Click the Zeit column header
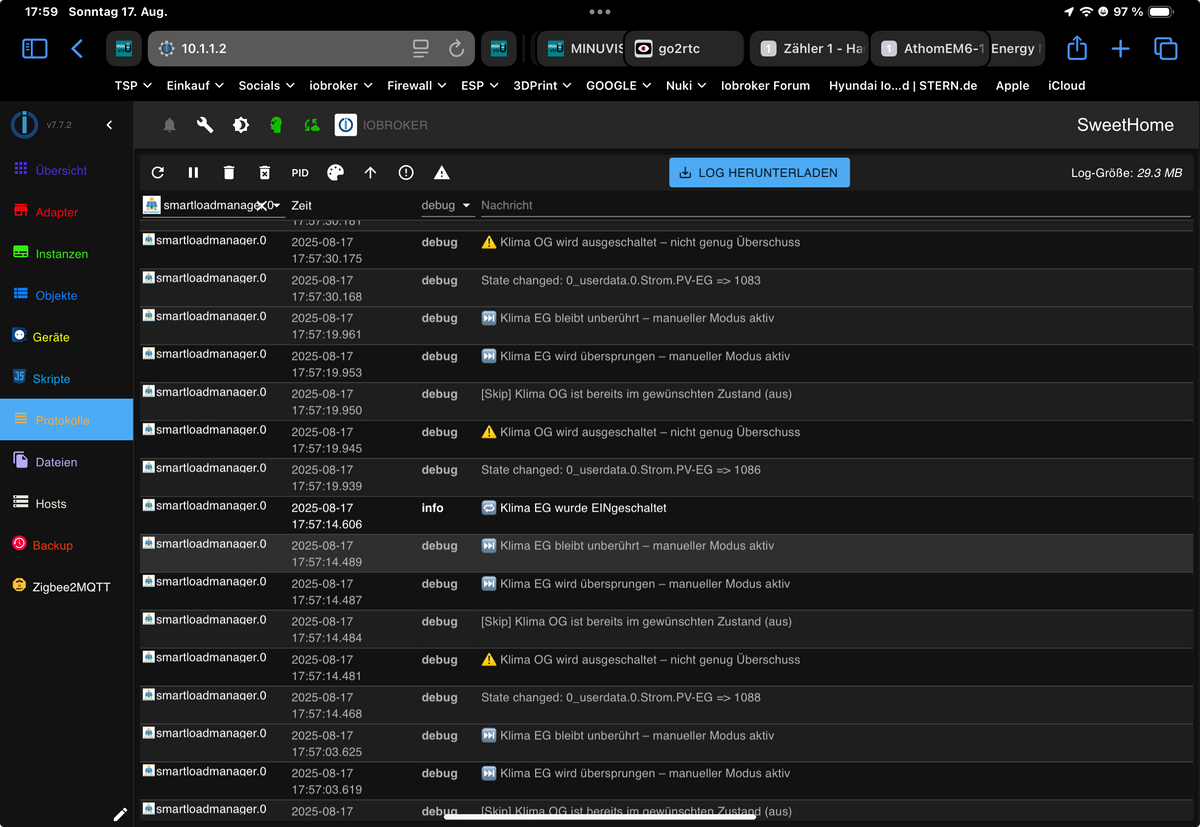Screen dimensions: 1200x827 point(301,205)
